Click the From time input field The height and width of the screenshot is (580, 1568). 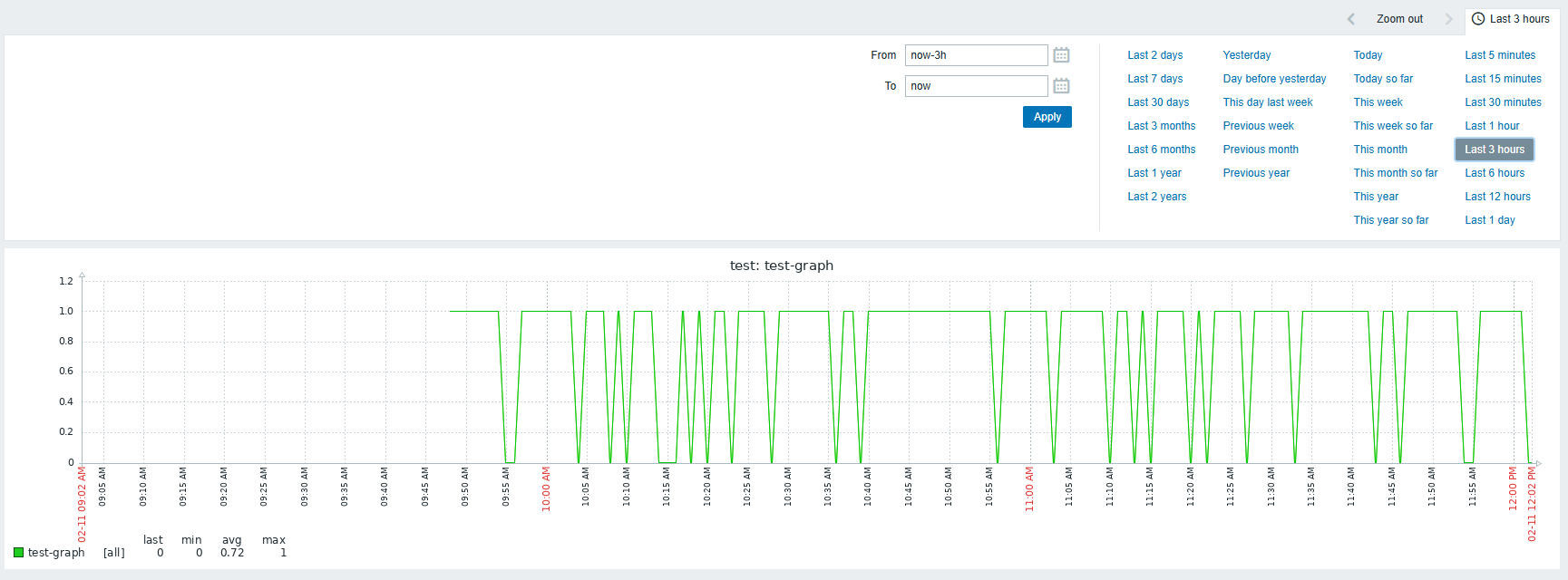(976, 55)
